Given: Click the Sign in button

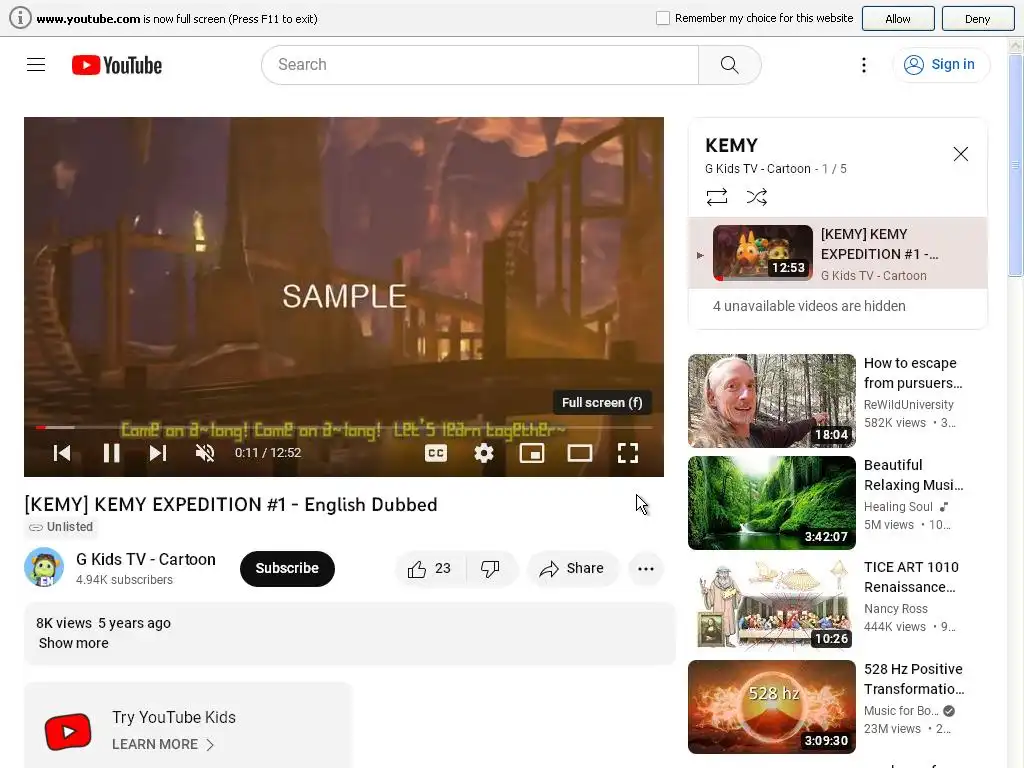Looking at the screenshot, I should 940,65.
